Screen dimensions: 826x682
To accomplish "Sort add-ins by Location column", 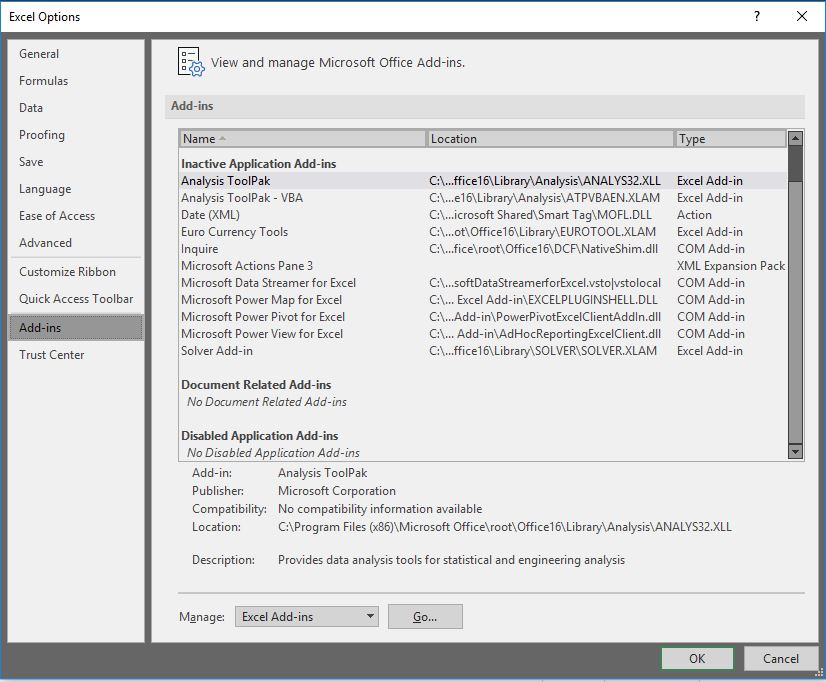I will point(550,139).
